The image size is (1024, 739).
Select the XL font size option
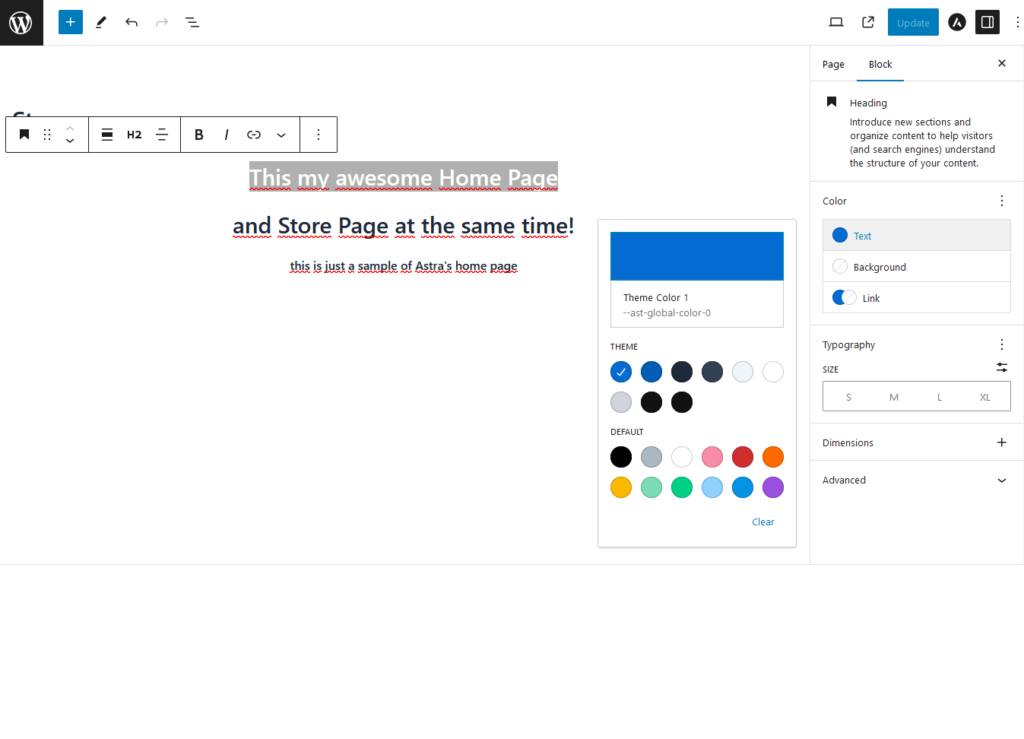tap(985, 397)
